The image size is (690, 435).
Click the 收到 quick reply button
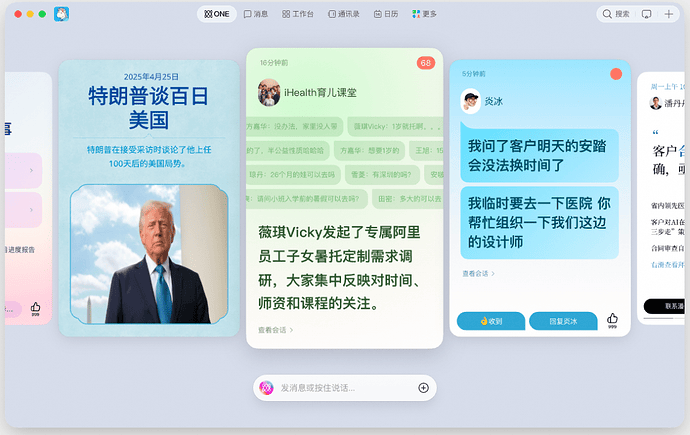point(491,321)
